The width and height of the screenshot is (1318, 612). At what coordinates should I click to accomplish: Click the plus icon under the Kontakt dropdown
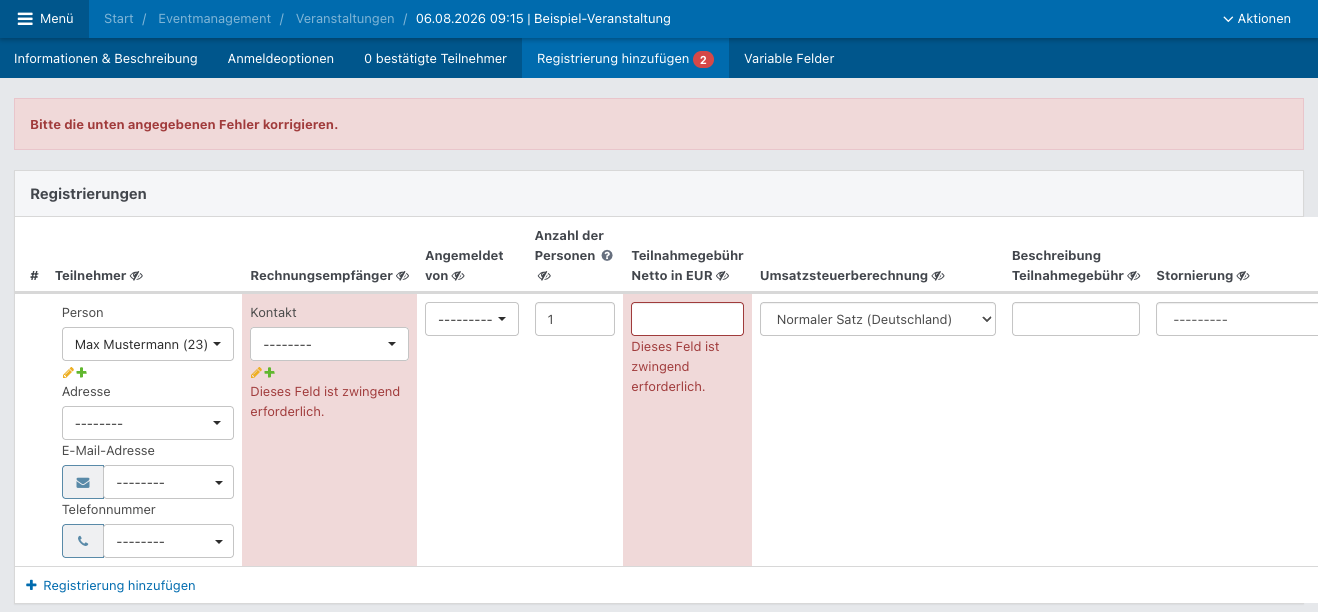[x=268, y=371]
